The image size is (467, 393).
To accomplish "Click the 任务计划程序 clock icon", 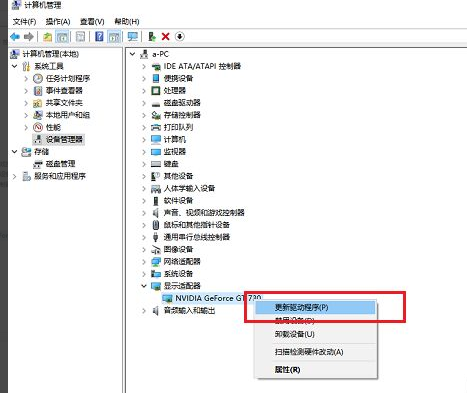I will click(x=38, y=78).
